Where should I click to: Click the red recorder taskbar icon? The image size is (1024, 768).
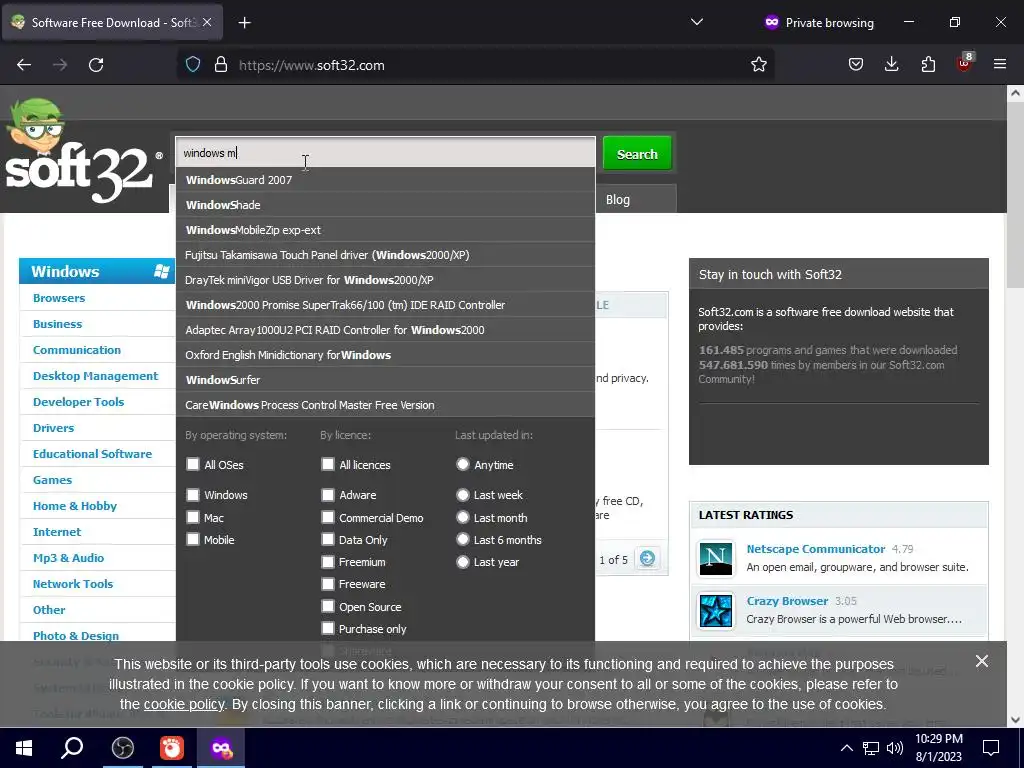click(x=172, y=748)
